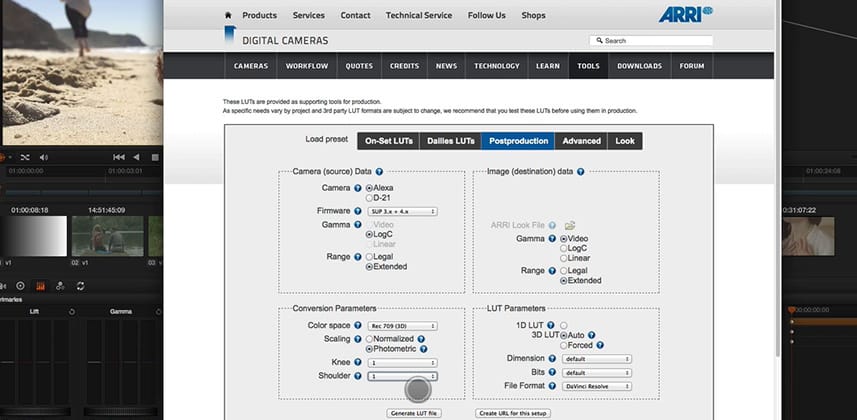Open help icon next to Scaling
This screenshot has height=420, width=857.
tap(357, 339)
